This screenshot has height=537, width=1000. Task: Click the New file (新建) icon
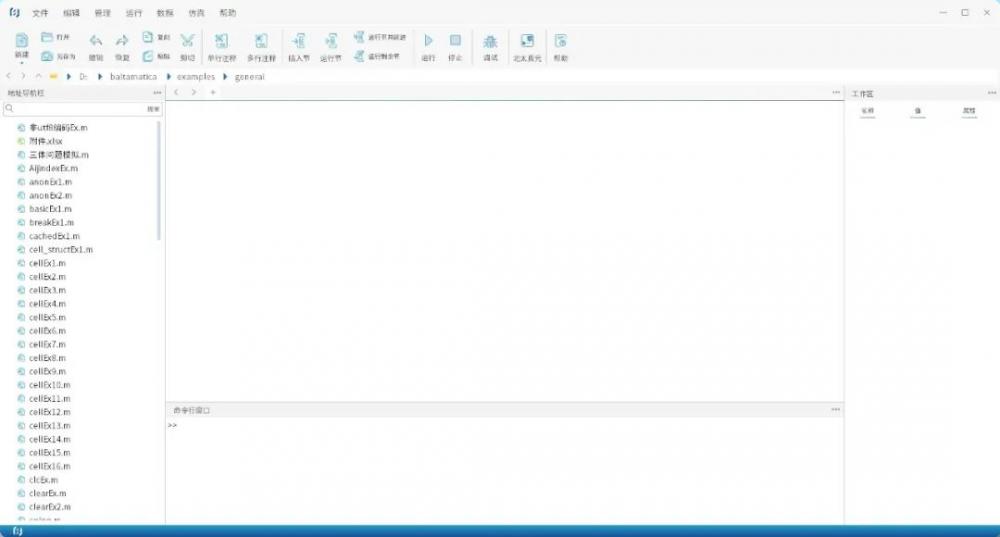pyautogui.click(x=21, y=41)
